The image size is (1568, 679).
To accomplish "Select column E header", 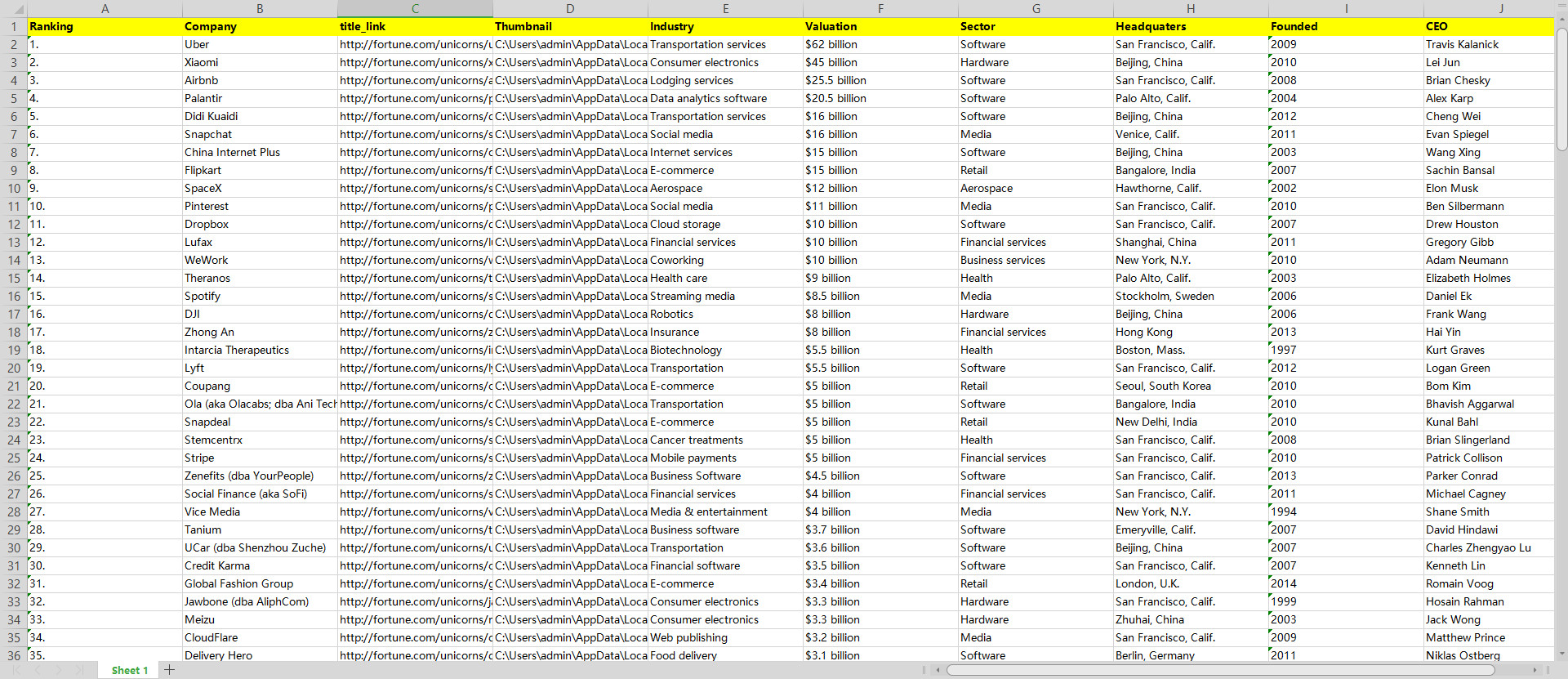I will coord(725,8).
